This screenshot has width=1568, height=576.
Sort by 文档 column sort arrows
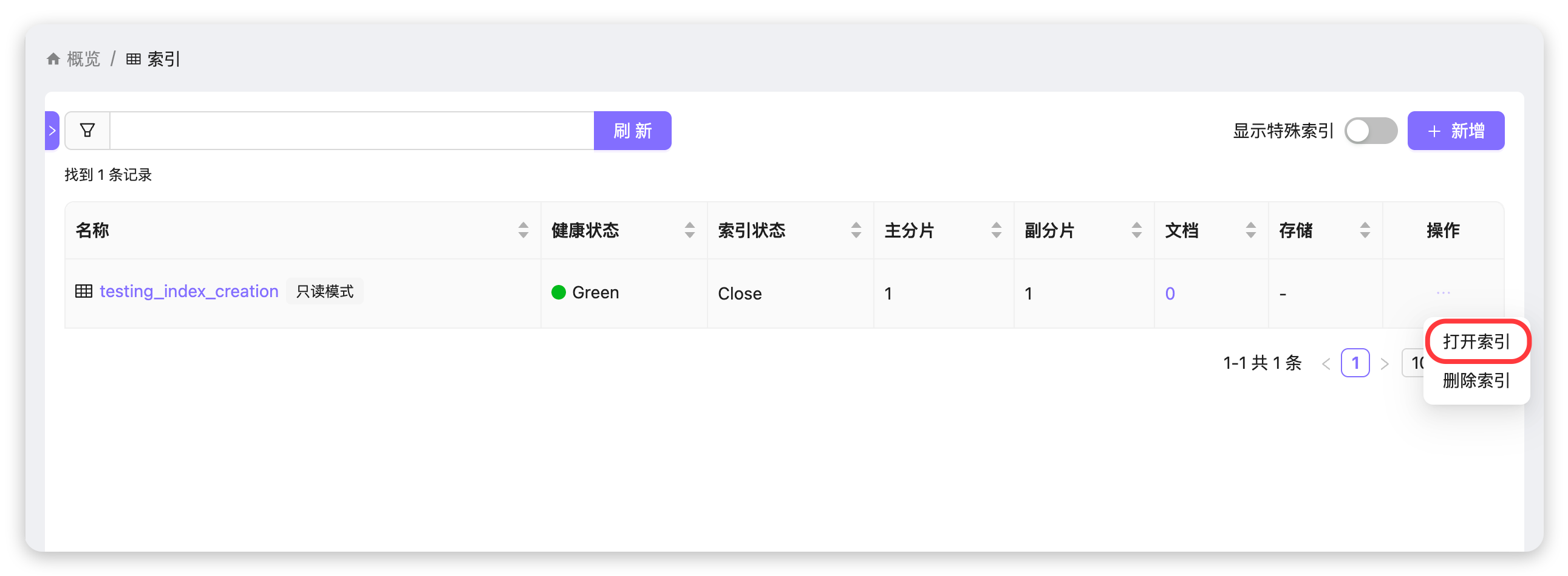click(1250, 230)
